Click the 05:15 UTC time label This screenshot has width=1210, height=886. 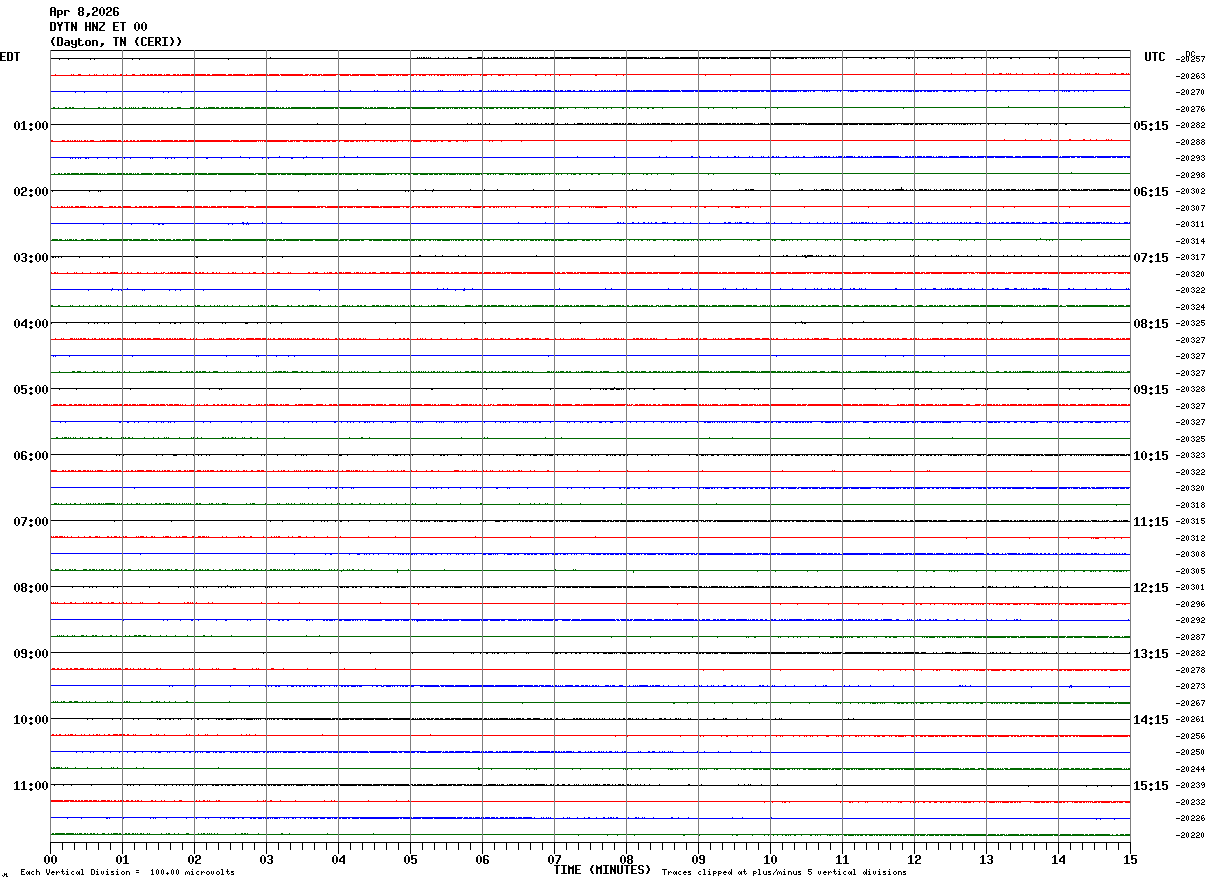(1151, 126)
